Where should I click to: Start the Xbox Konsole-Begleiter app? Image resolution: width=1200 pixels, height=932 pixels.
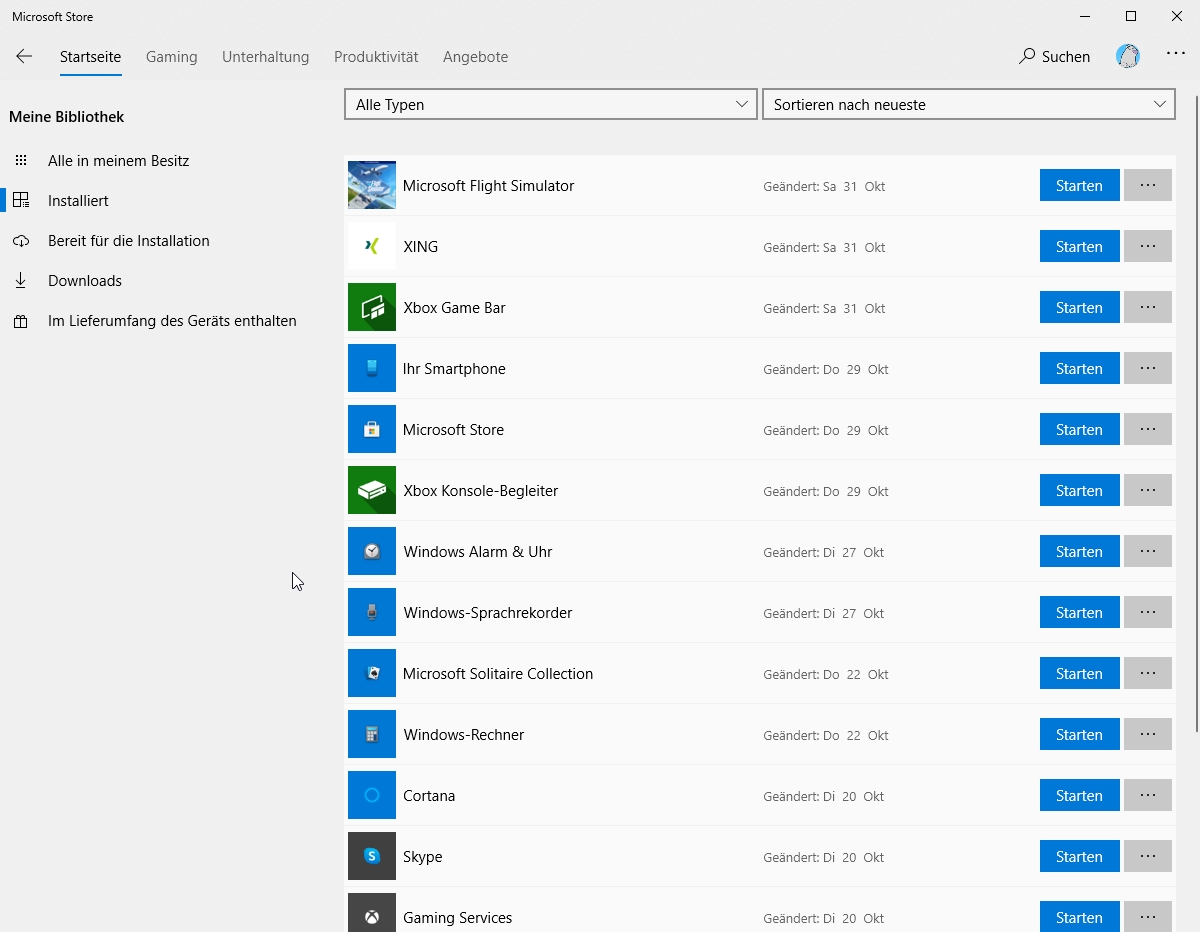1079,491
